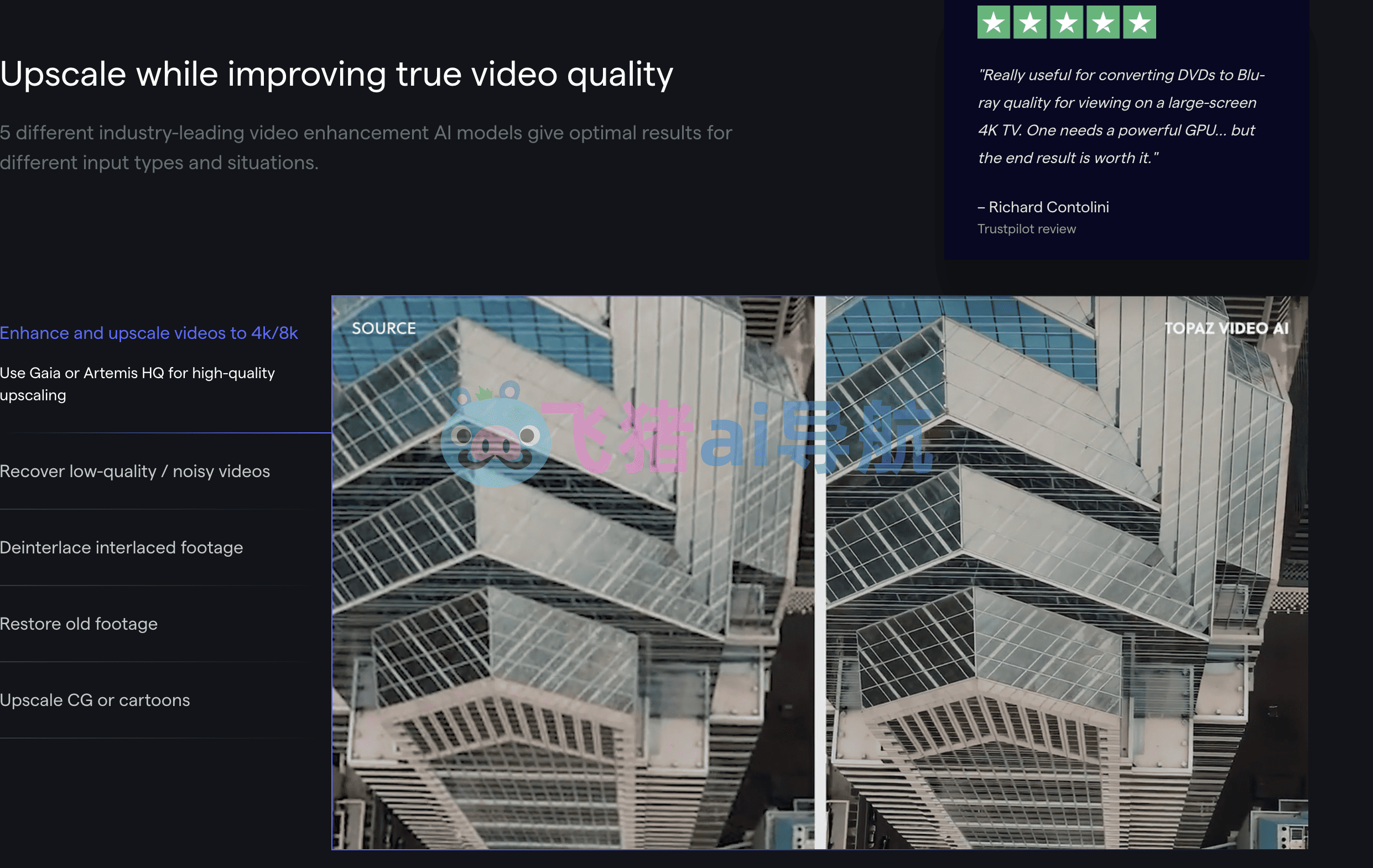Image resolution: width=1373 pixels, height=868 pixels.
Task: Click the third Trustpilot star
Action: 1067,22
